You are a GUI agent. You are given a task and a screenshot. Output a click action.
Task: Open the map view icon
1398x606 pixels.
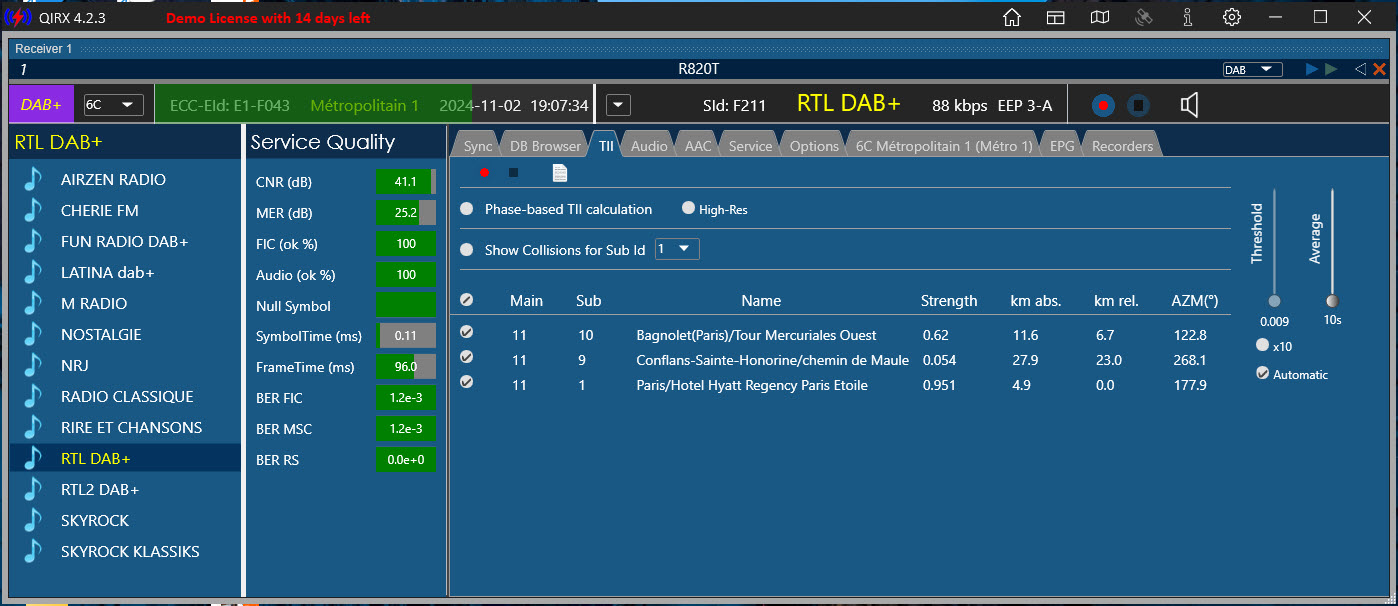pos(1100,17)
